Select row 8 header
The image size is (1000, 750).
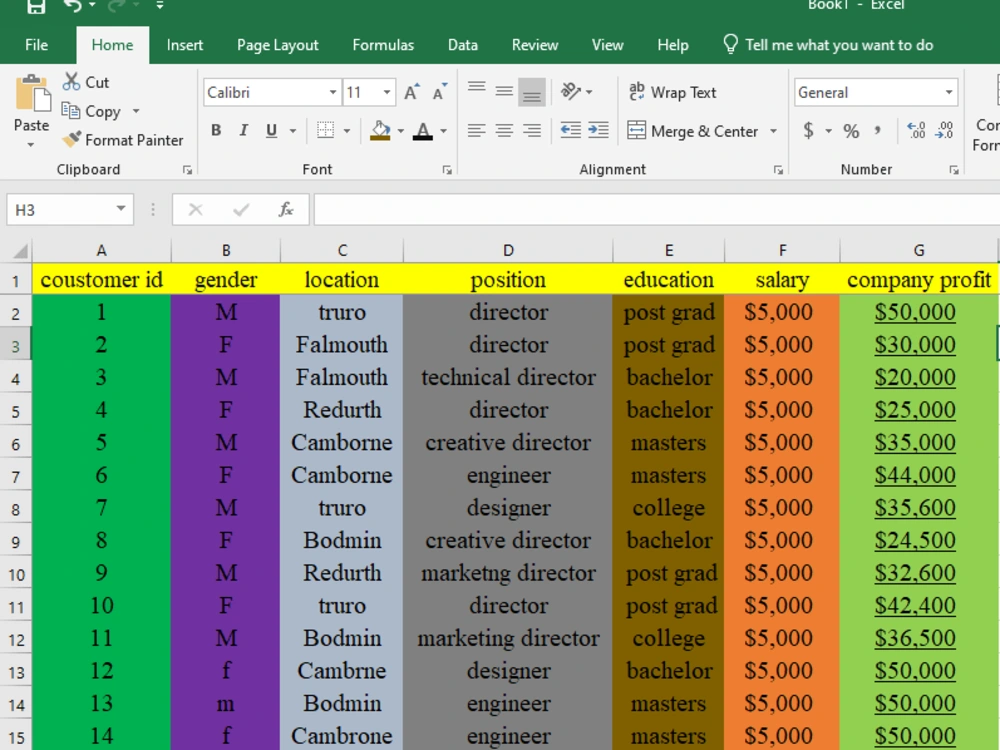pyautogui.click(x=16, y=508)
